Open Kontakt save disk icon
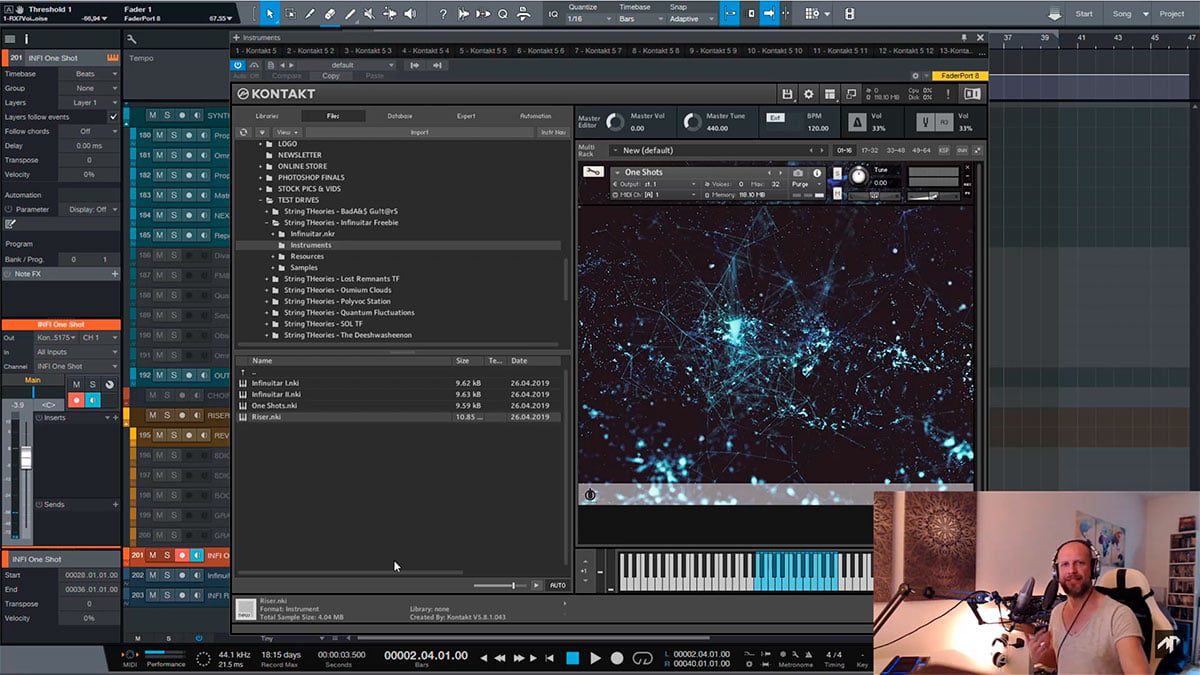The image size is (1200, 675). [x=787, y=94]
